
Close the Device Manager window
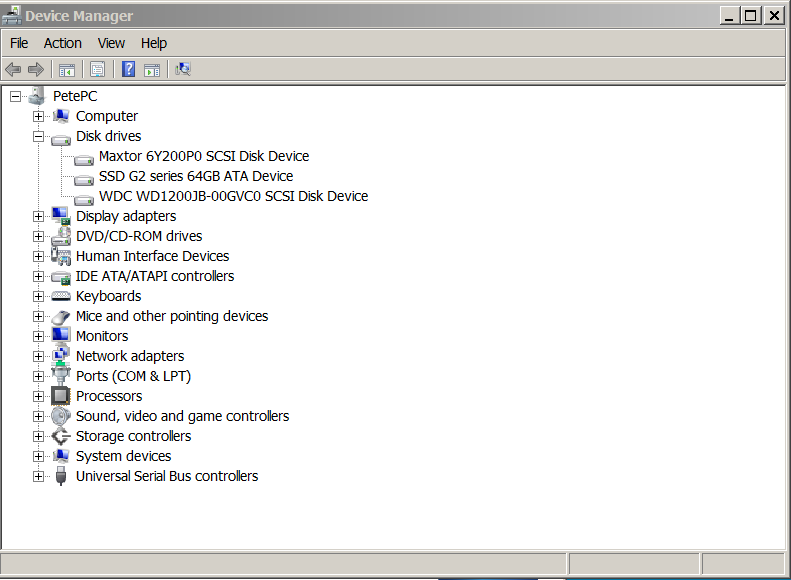click(774, 16)
